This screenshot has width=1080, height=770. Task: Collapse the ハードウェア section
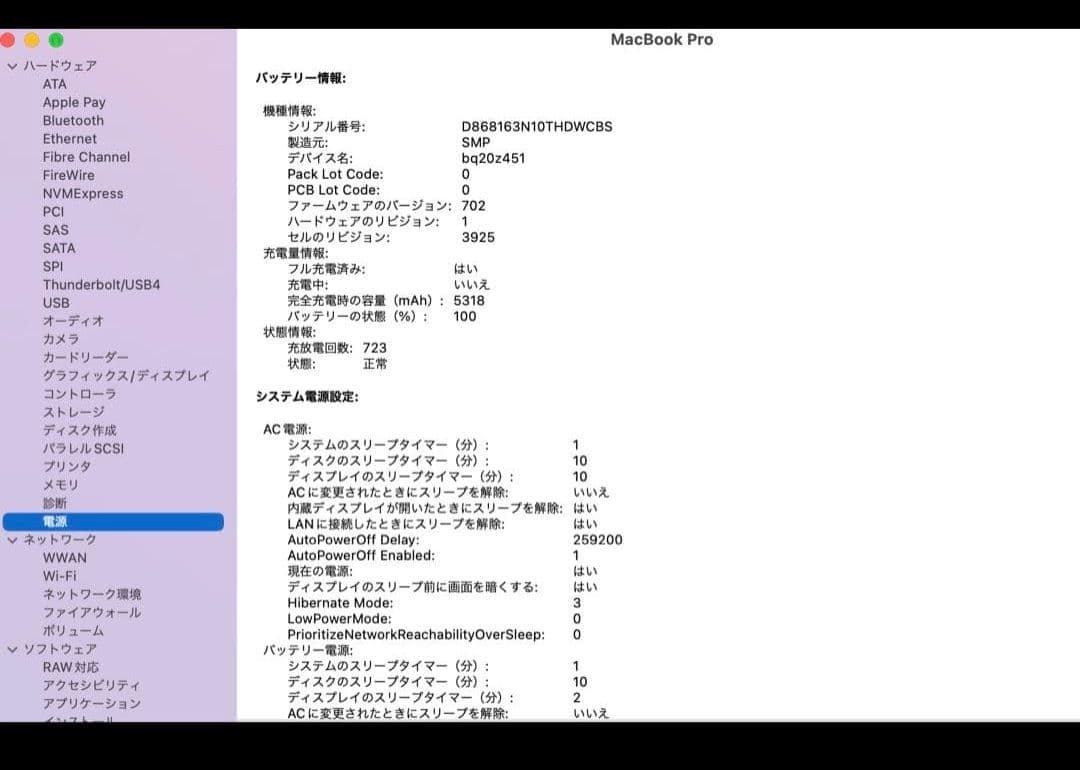[12, 65]
